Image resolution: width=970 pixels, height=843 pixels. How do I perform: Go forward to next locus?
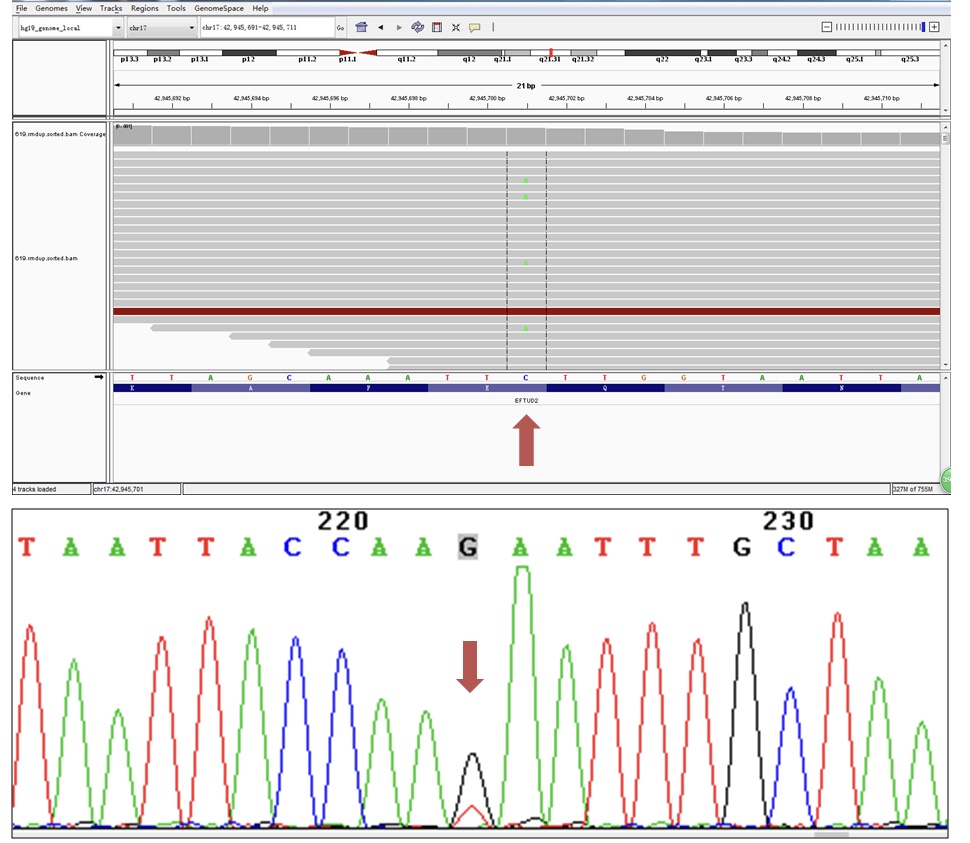point(399,27)
